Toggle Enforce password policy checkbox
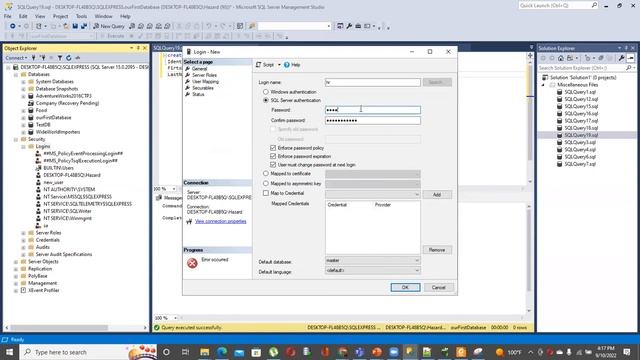Image resolution: width=640 pixels, height=360 pixels. coord(273,148)
